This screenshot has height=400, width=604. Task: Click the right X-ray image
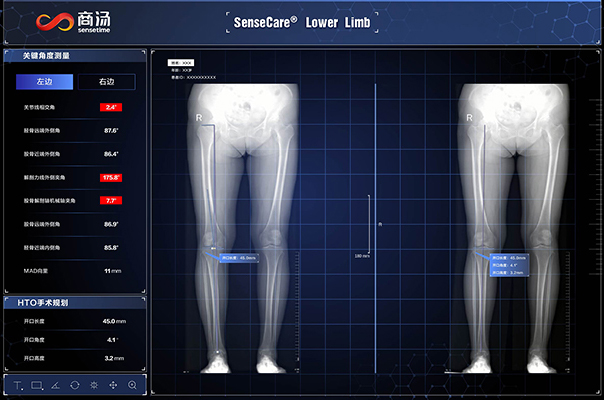(514, 228)
